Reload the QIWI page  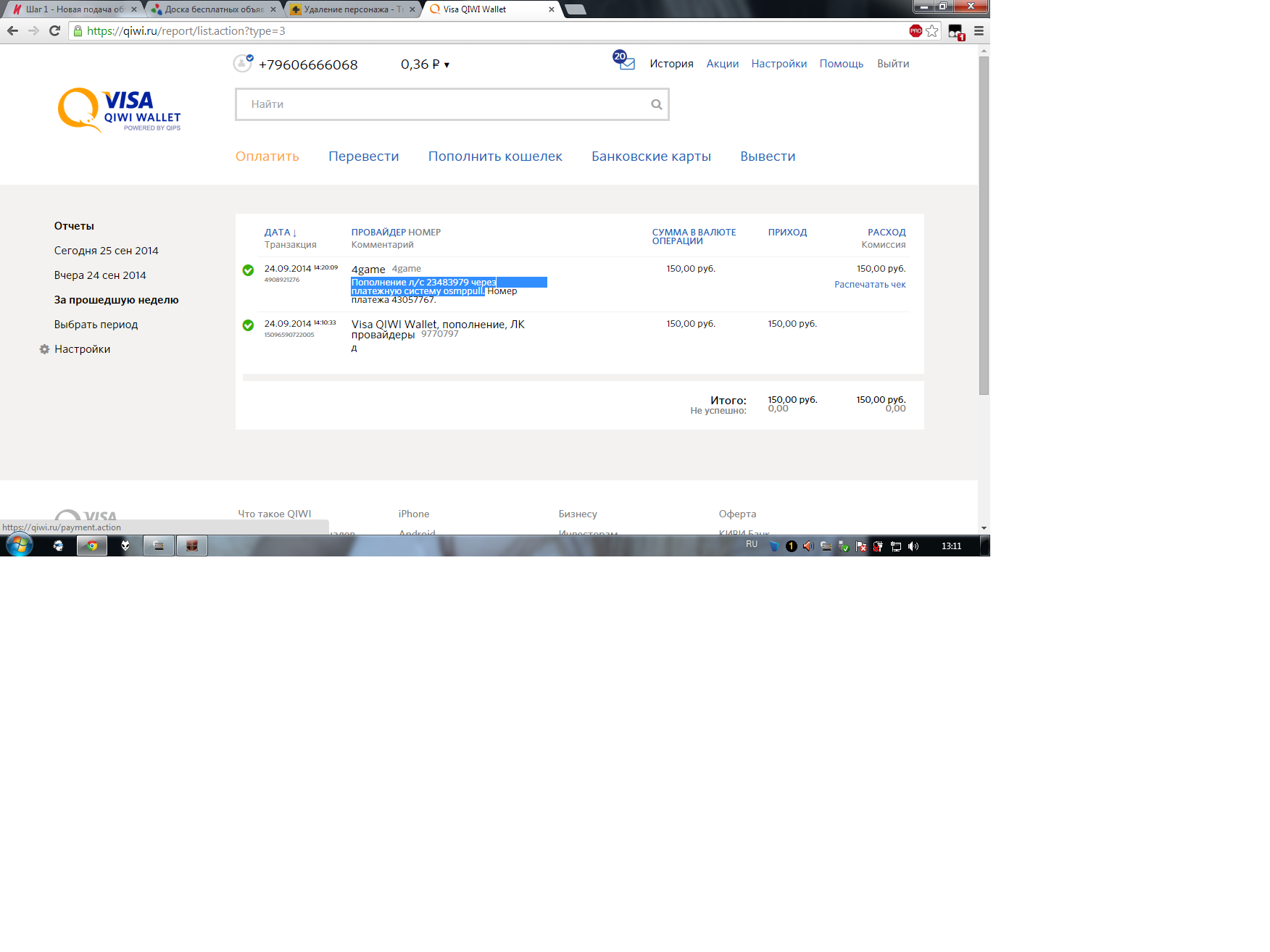tap(54, 30)
